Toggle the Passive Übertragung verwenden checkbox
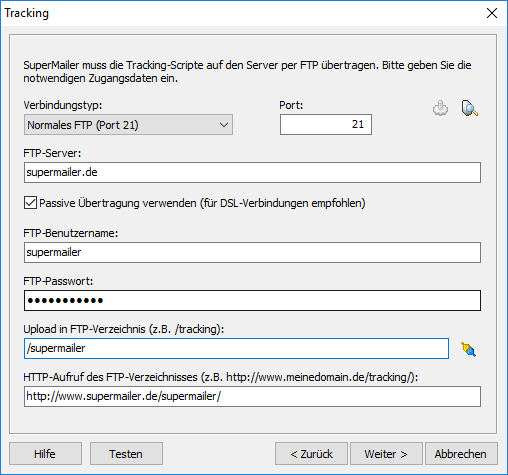Screen dimensions: 508x475 (30, 203)
